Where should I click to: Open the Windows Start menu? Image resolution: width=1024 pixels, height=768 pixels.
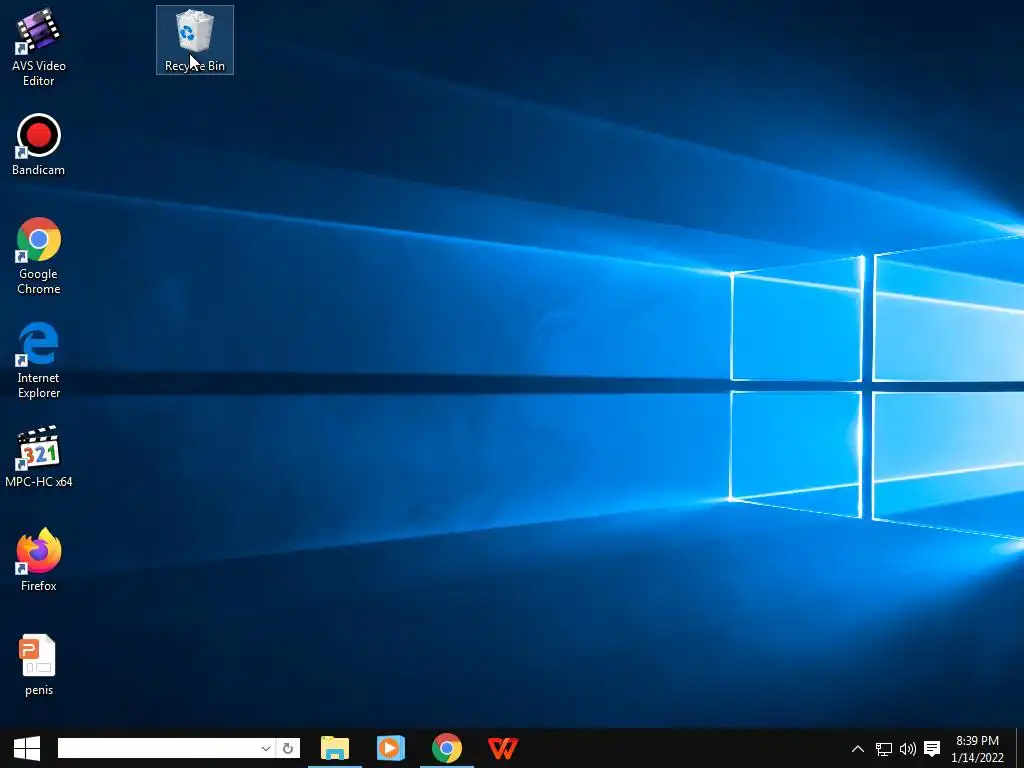pyautogui.click(x=27, y=748)
